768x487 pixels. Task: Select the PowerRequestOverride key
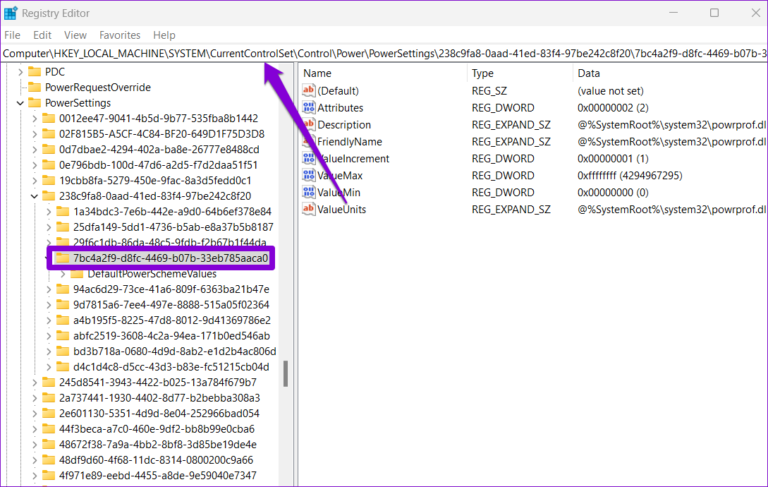point(97,87)
